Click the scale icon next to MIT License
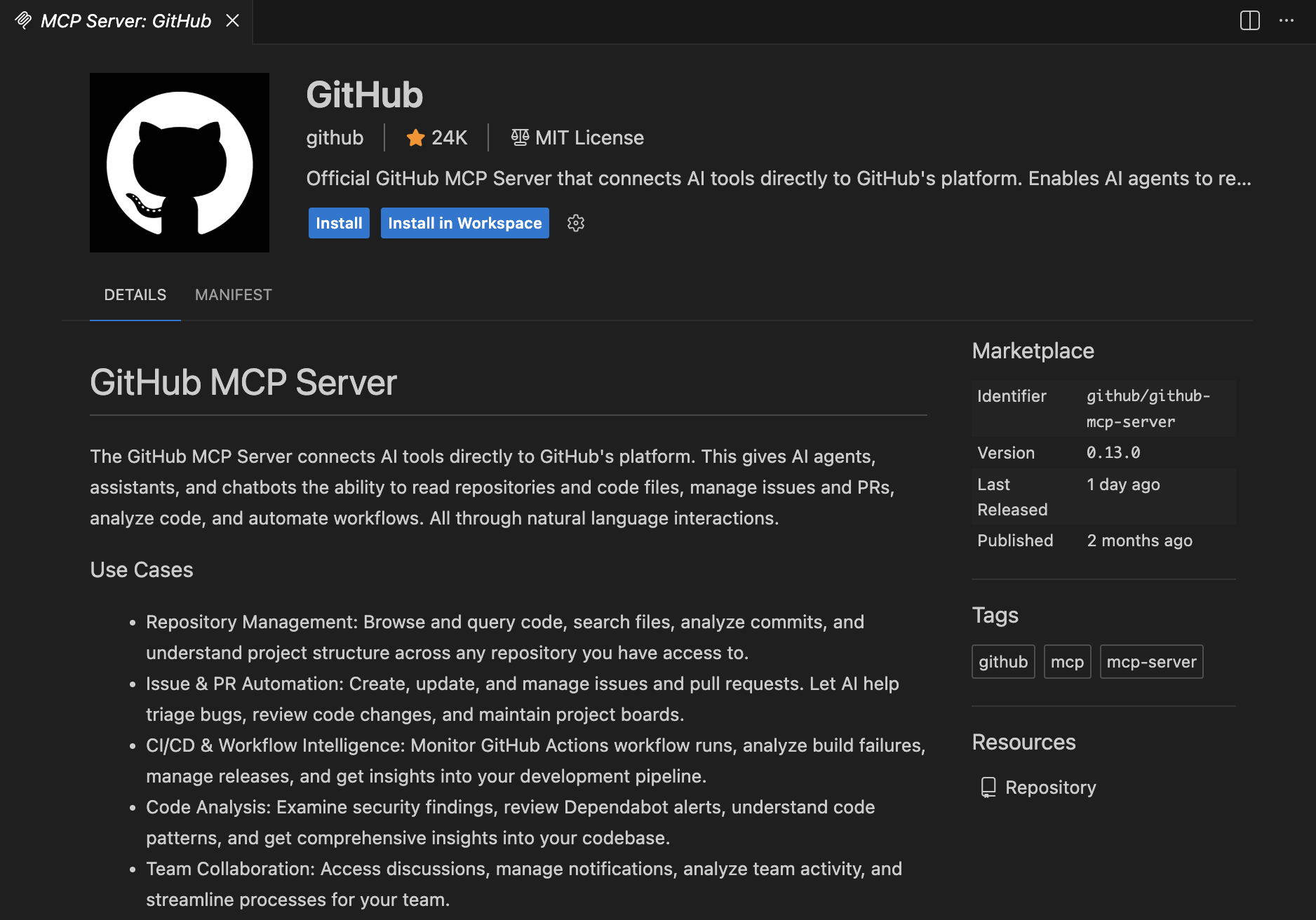The height and width of the screenshot is (920, 1316). coord(520,137)
